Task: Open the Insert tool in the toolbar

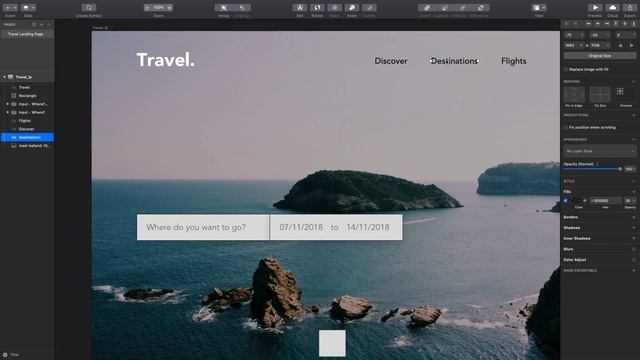Action: click(10, 8)
